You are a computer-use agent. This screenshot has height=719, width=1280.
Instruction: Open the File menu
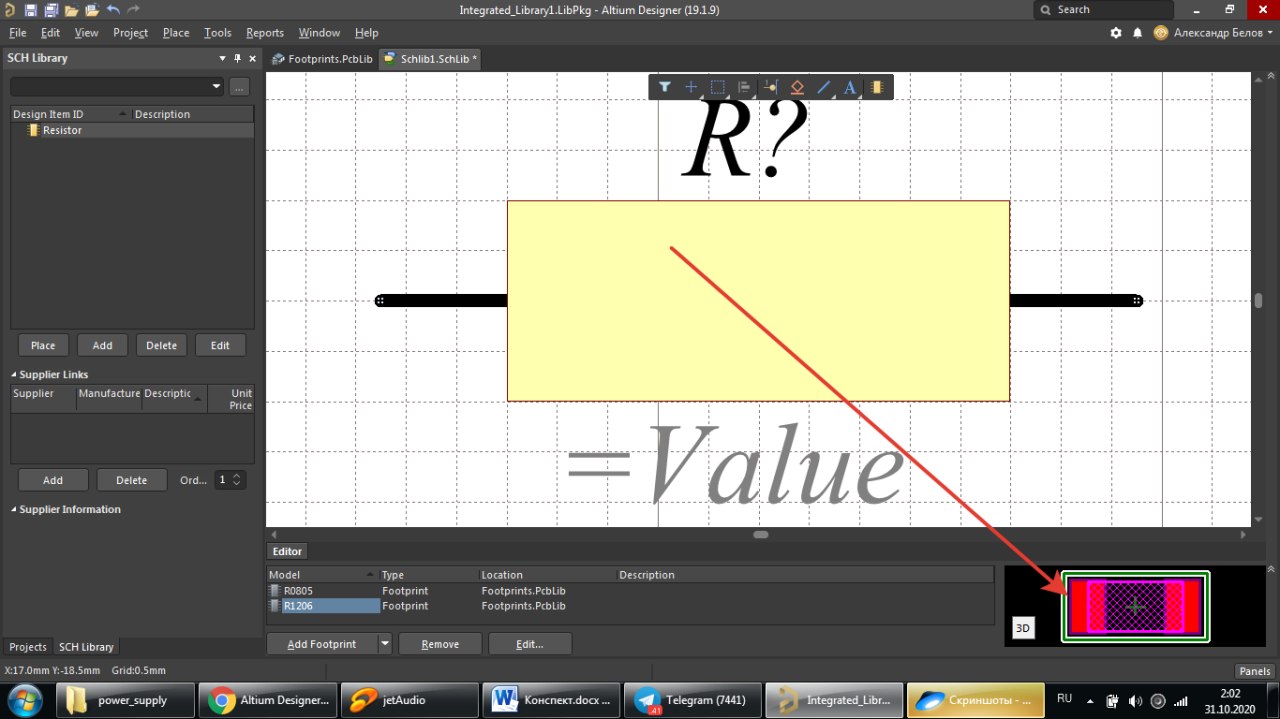(x=17, y=32)
